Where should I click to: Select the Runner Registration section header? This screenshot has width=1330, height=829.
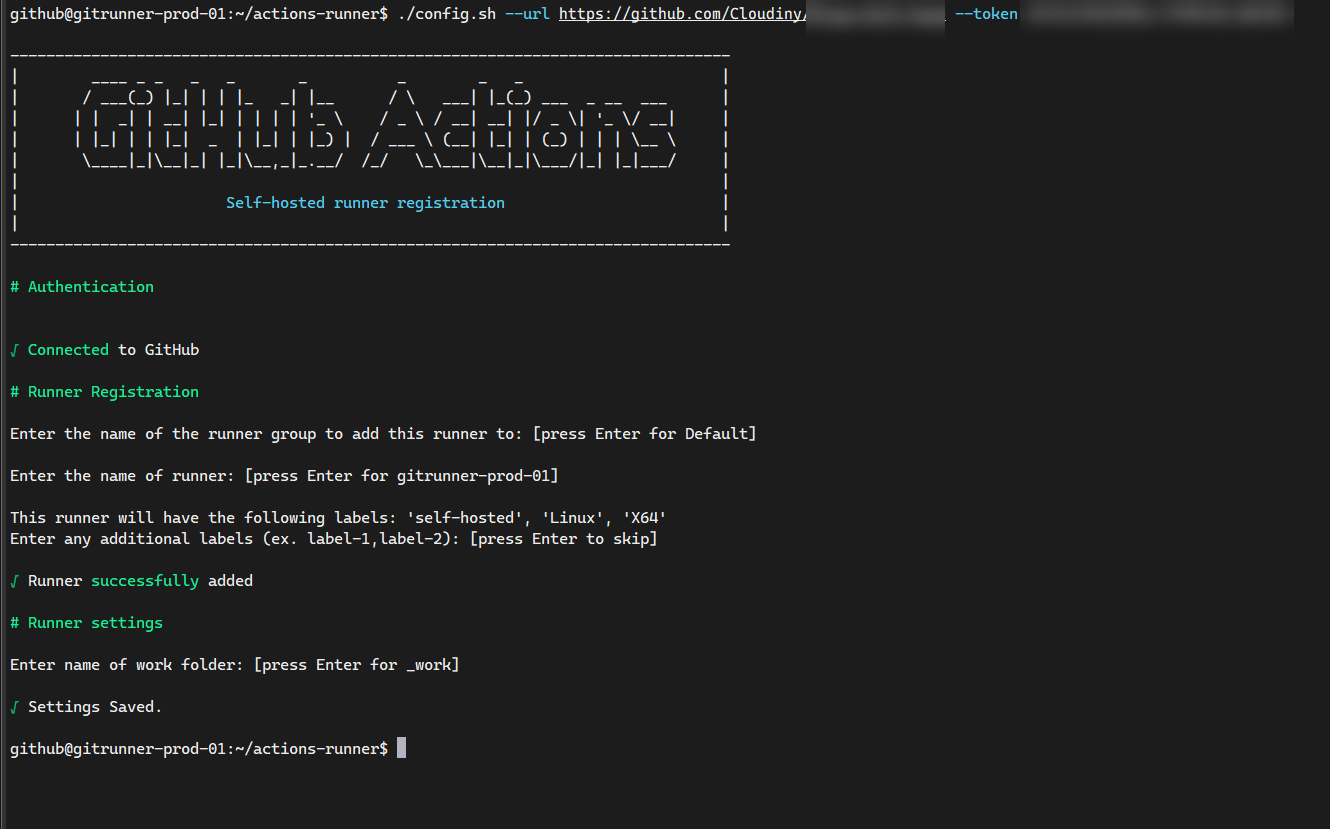coord(104,391)
